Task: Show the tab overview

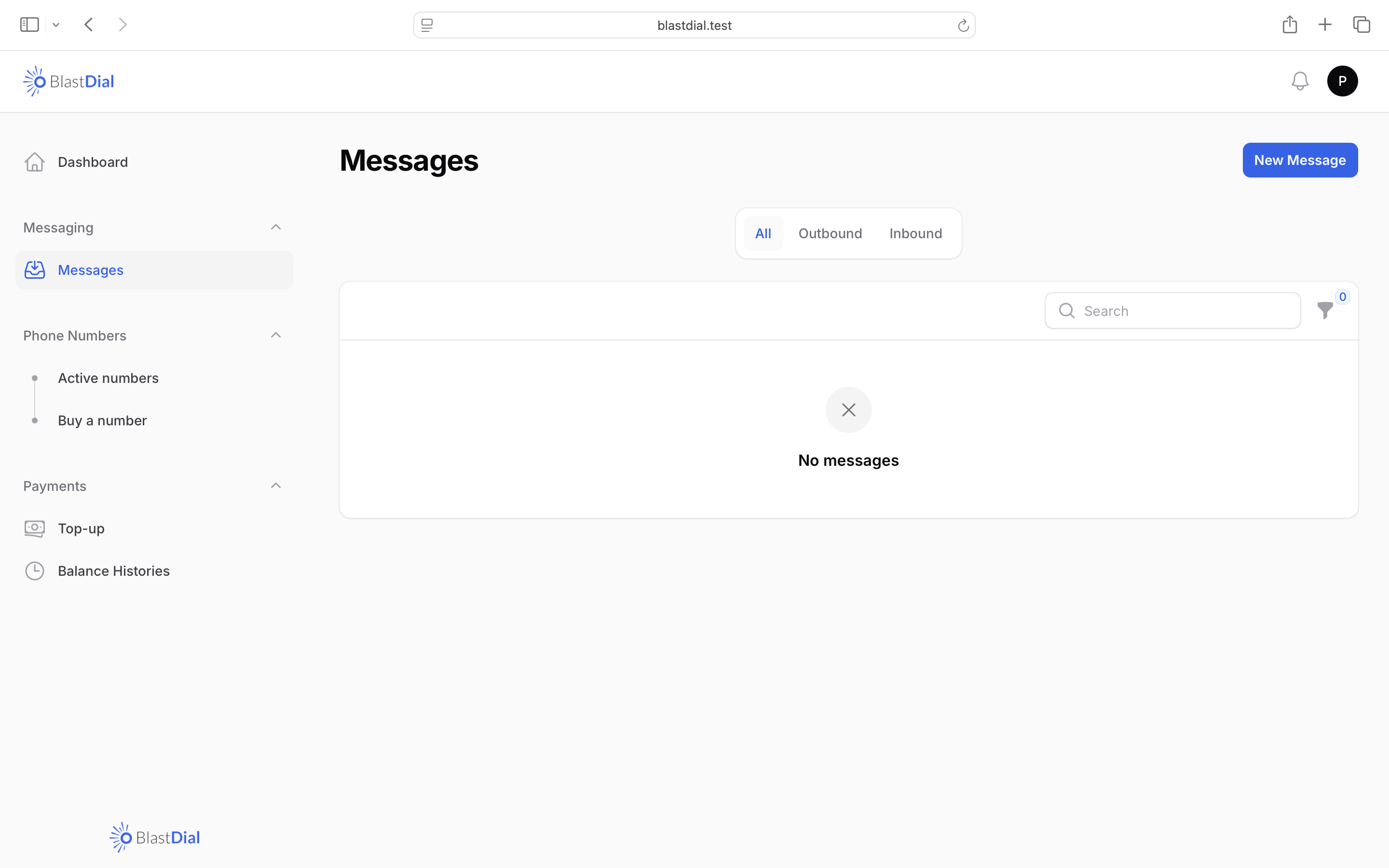Action: [1362, 25]
